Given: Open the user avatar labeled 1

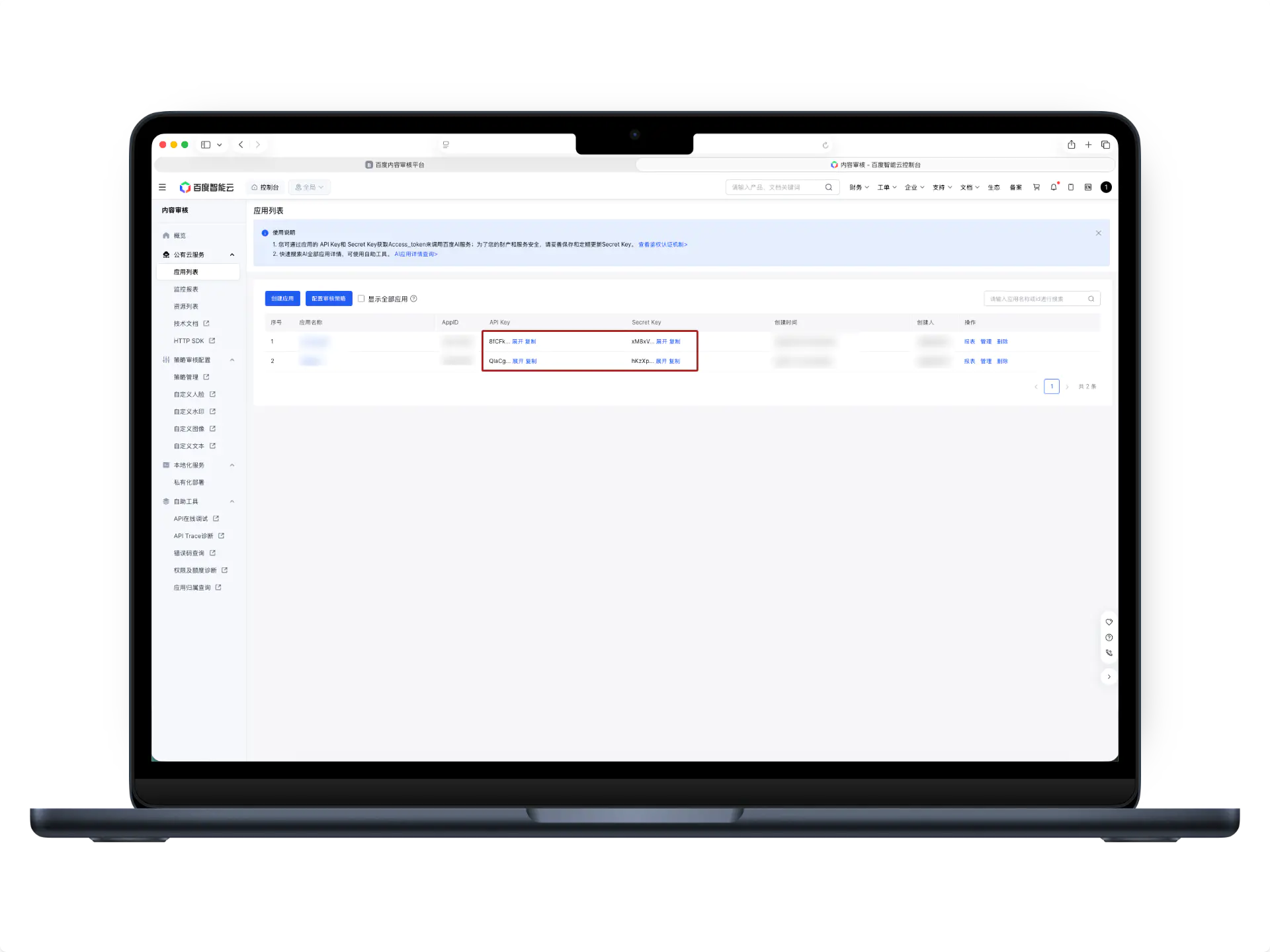Looking at the screenshot, I should [x=1106, y=187].
